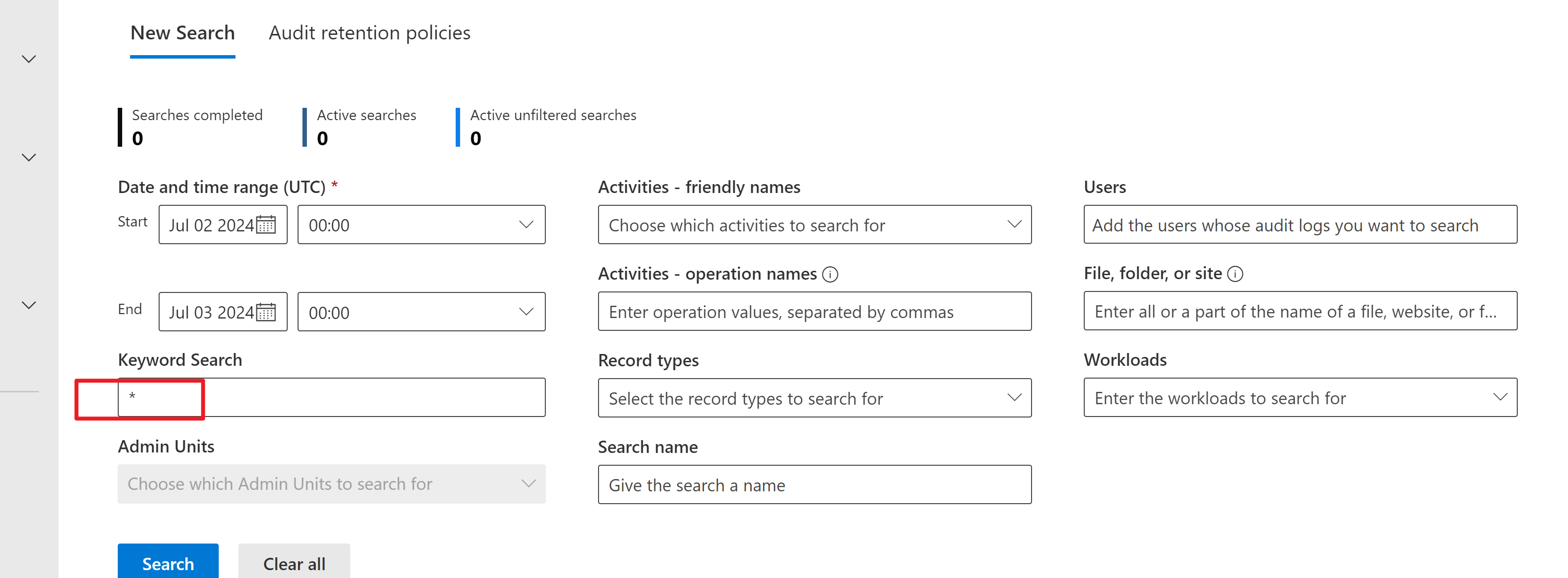
Task: Open the End time 00:00 dropdown
Action: click(x=421, y=312)
